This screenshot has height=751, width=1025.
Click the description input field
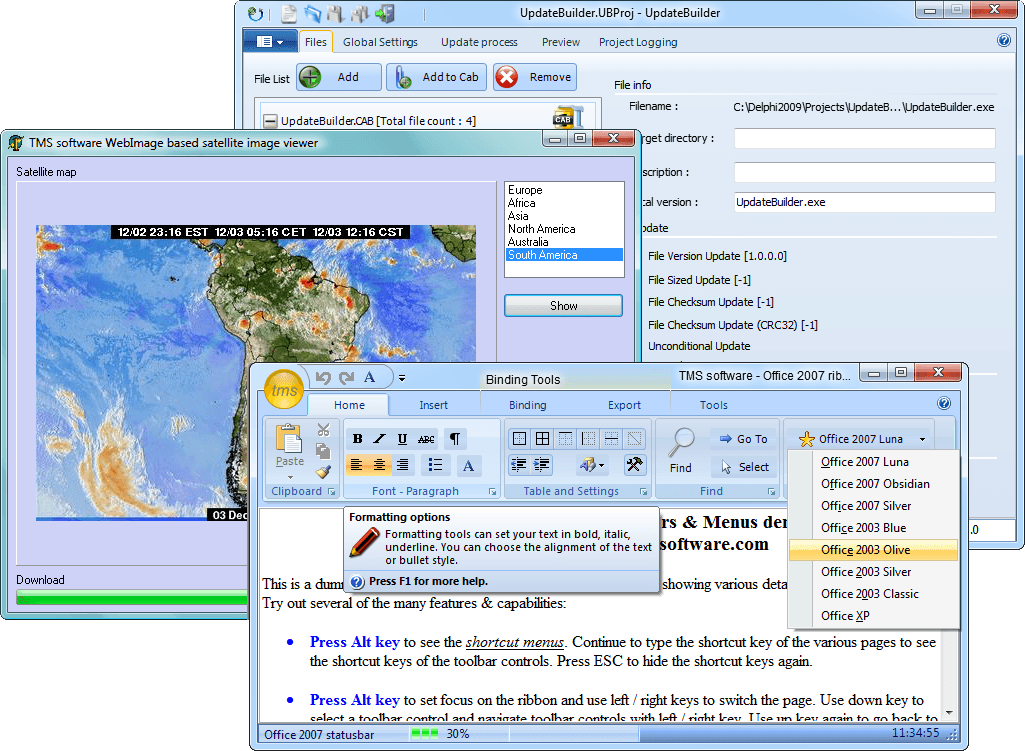click(x=864, y=172)
